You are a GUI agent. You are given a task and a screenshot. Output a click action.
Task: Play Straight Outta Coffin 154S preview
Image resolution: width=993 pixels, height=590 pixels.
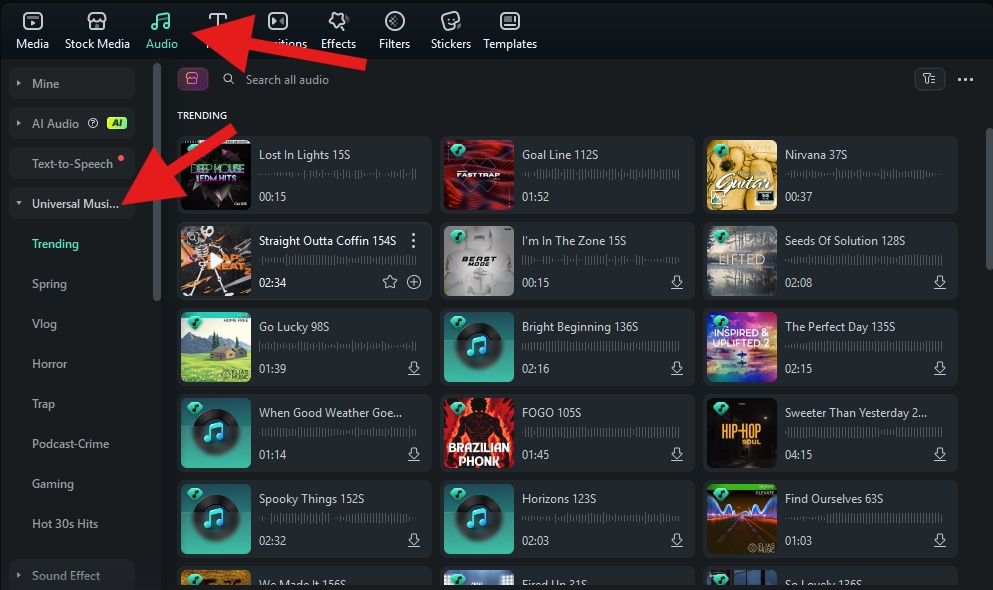(216, 261)
